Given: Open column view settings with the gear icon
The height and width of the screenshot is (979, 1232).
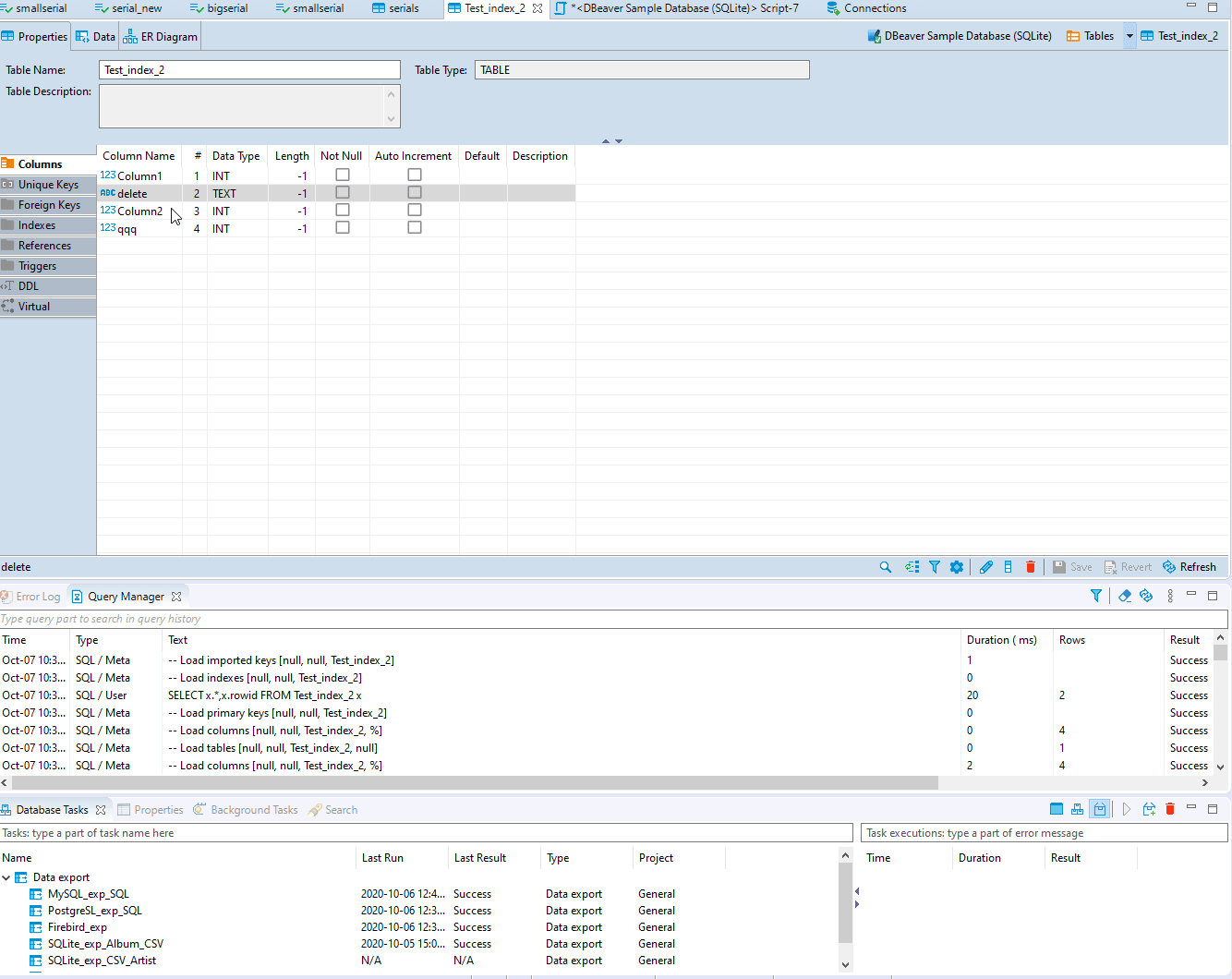Looking at the screenshot, I should [957, 566].
